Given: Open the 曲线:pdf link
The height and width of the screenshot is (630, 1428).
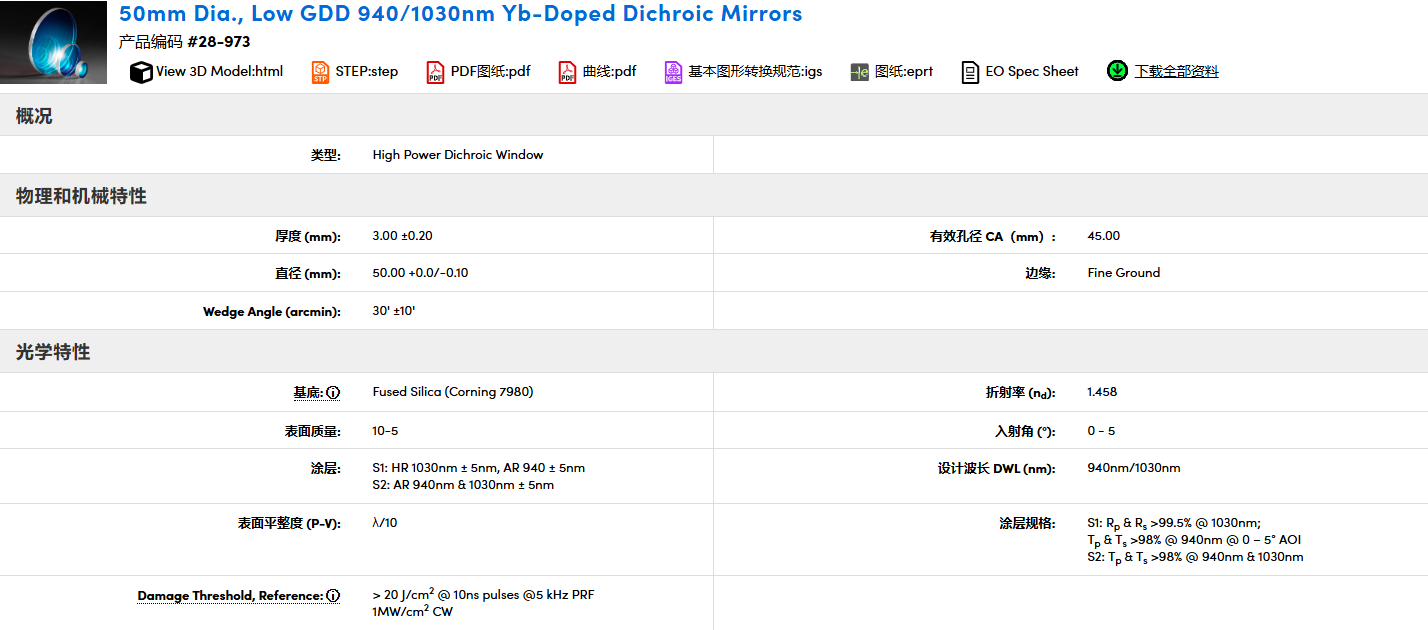Looking at the screenshot, I should [x=610, y=71].
